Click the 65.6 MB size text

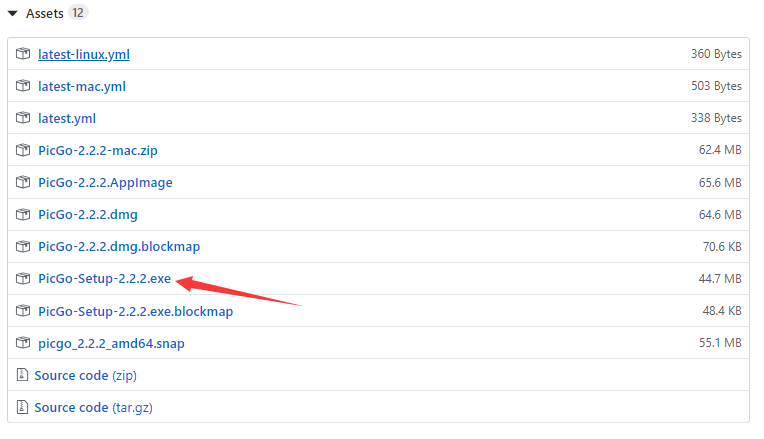720,182
